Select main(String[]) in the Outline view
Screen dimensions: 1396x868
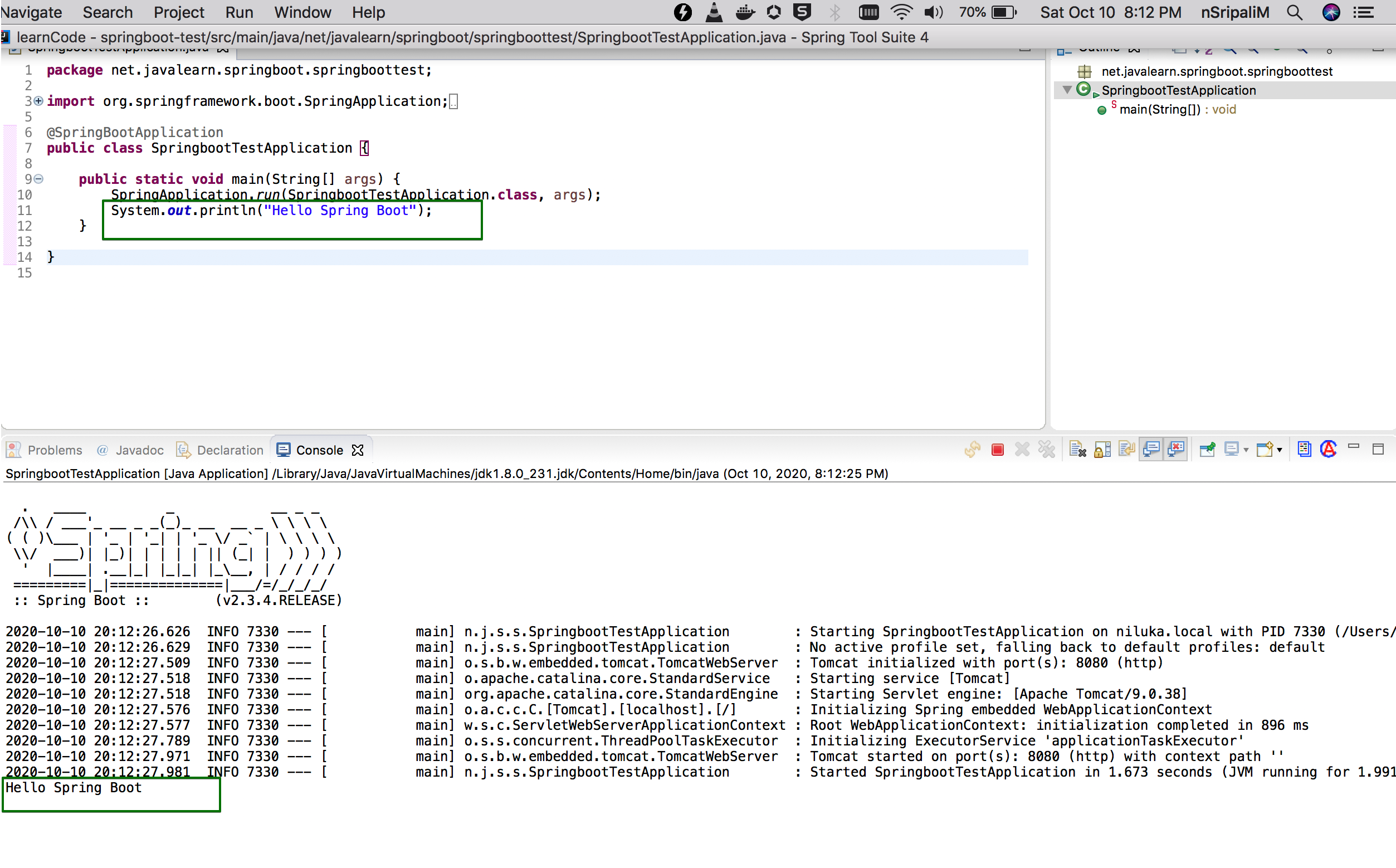[x=1177, y=109]
